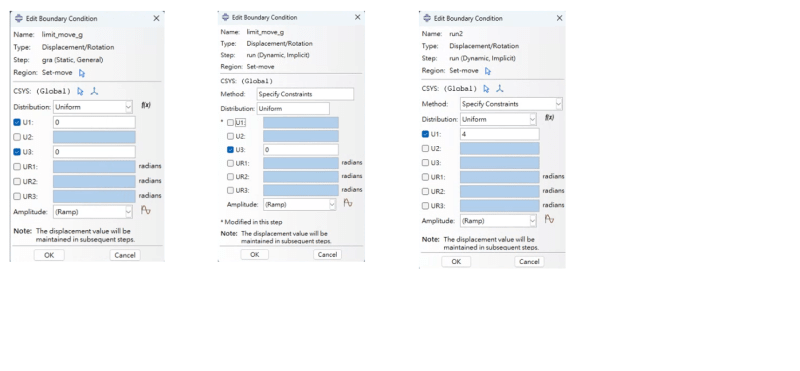Click U1 value field in gra step dialog

(94, 122)
